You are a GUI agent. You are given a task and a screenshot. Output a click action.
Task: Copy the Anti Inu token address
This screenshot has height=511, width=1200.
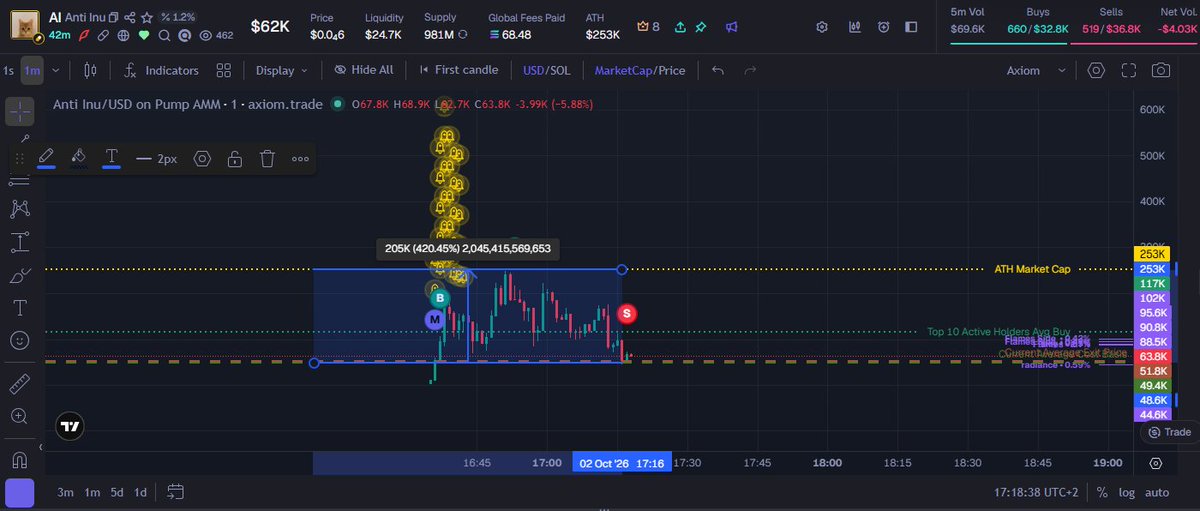coord(113,18)
